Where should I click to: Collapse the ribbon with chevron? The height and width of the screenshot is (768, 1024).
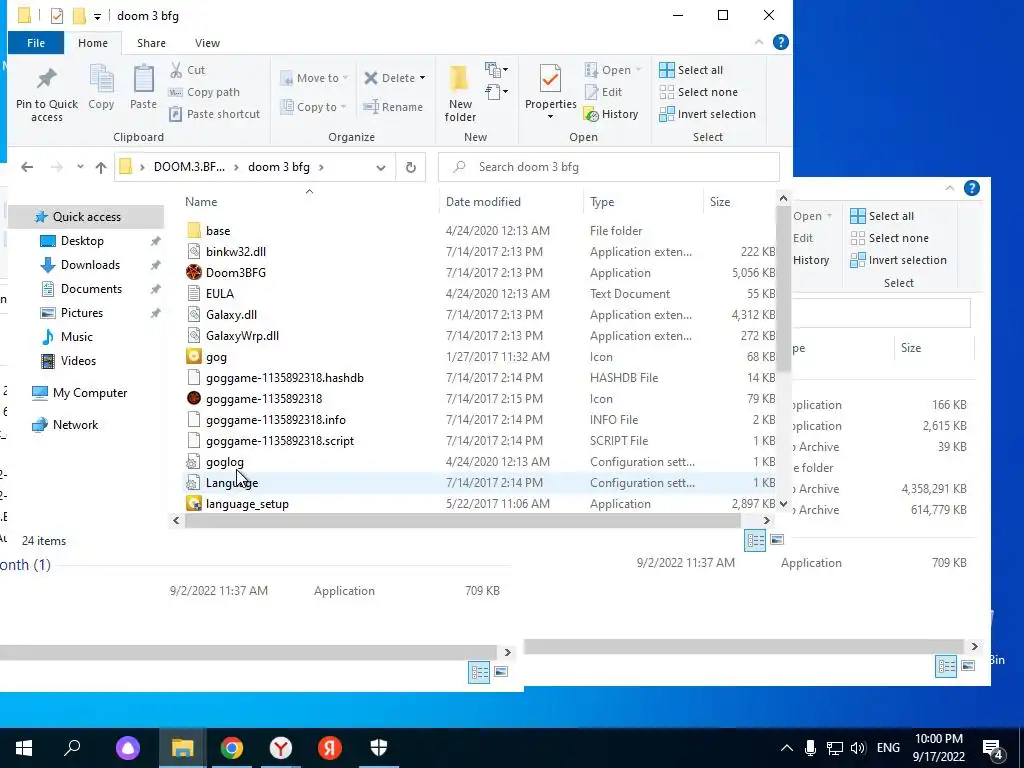[x=758, y=42]
